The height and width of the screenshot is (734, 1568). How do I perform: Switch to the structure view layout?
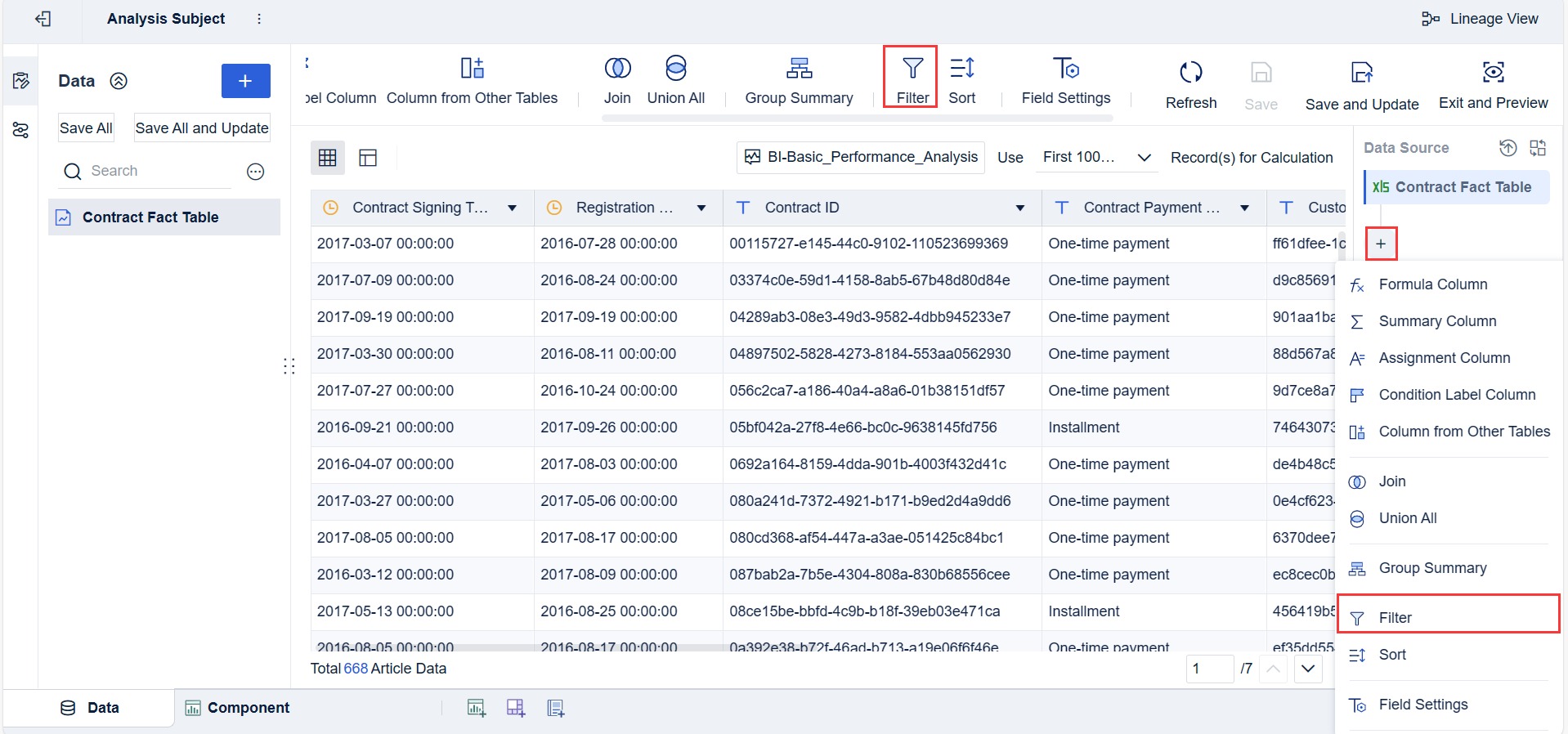point(368,158)
